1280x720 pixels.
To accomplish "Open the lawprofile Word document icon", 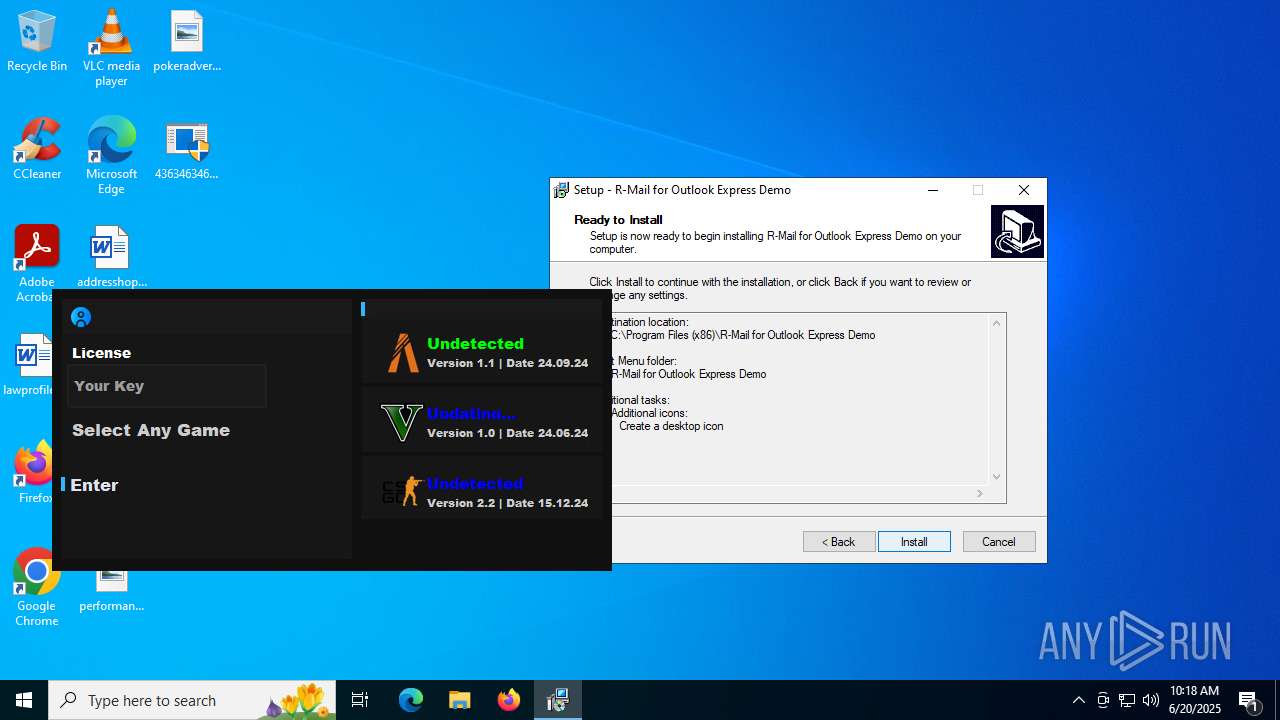I will (x=30, y=365).
